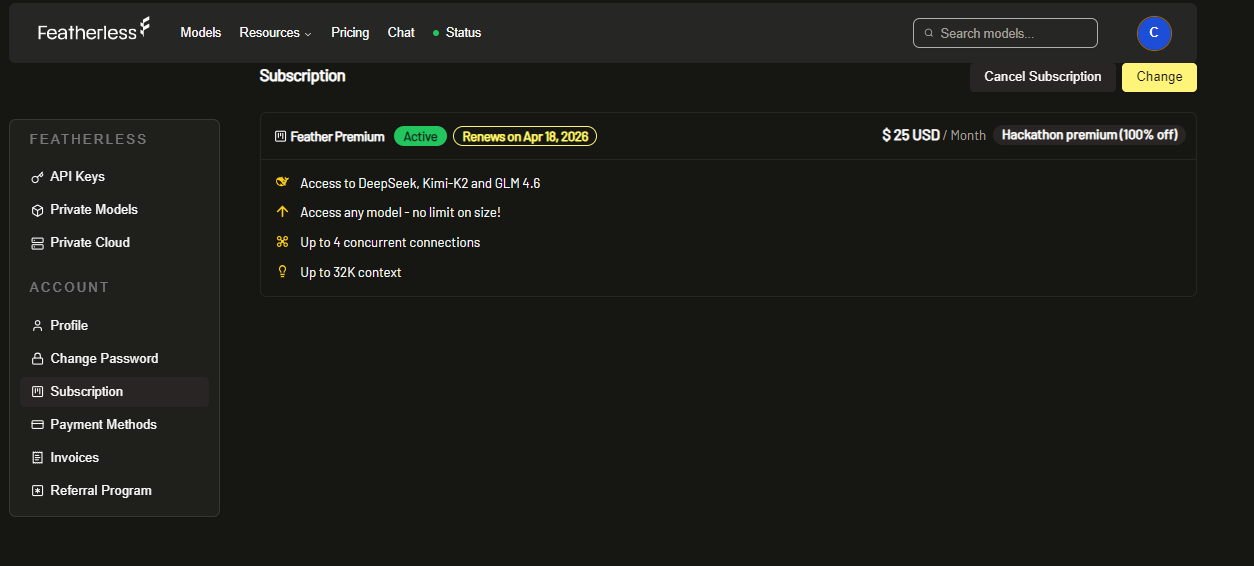The image size is (1254, 566).
Task: Click the Hackathon premium discount badge
Action: click(1090, 135)
